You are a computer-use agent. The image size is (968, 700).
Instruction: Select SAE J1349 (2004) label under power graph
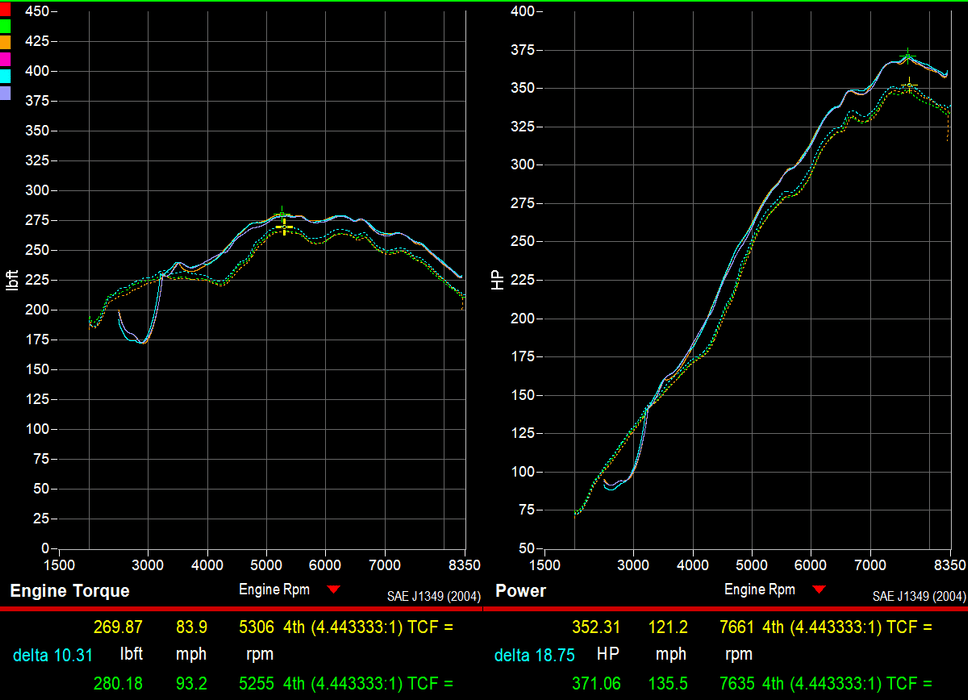click(919, 596)
